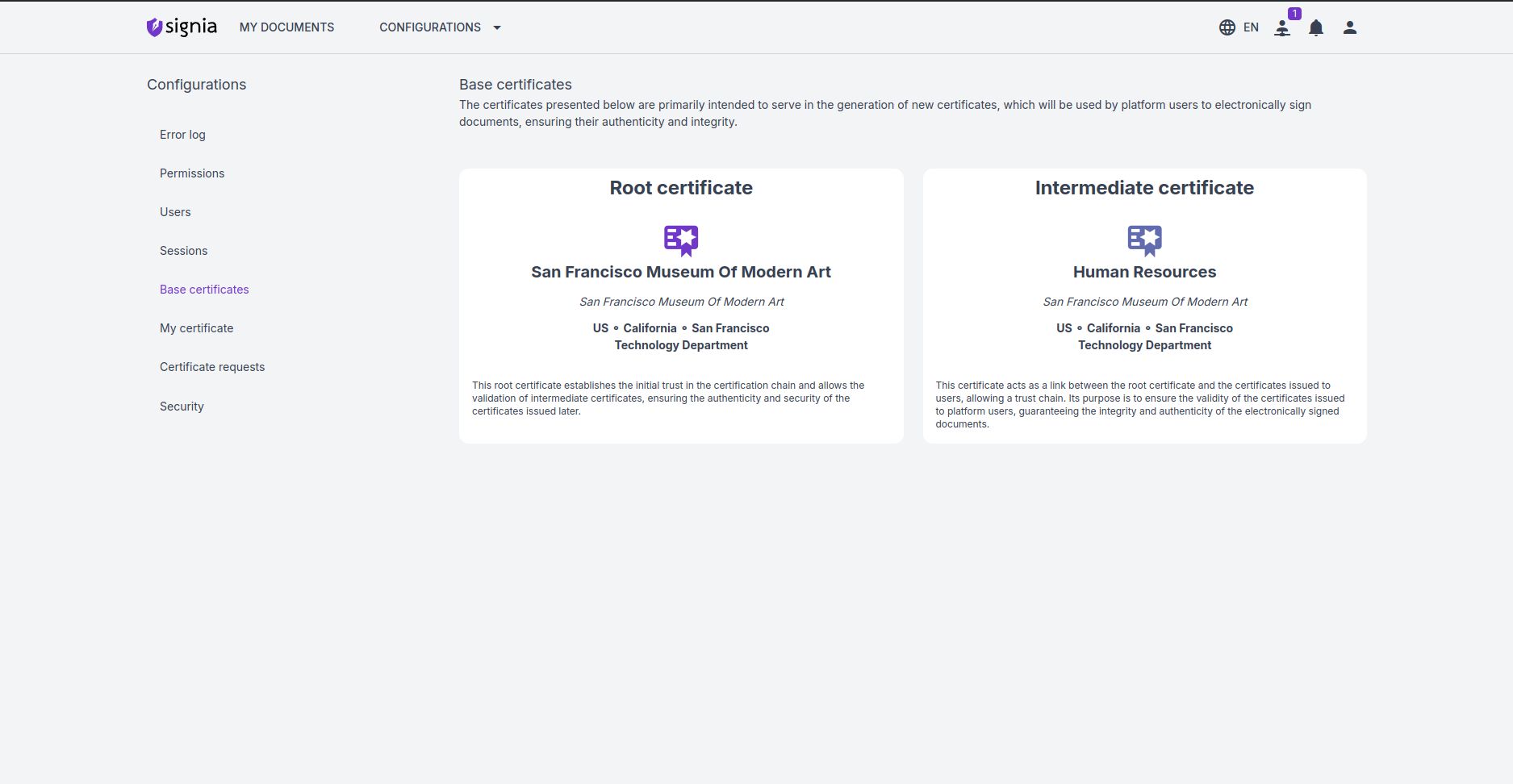
Task: Open the Error log page
Action: (182, 135)
